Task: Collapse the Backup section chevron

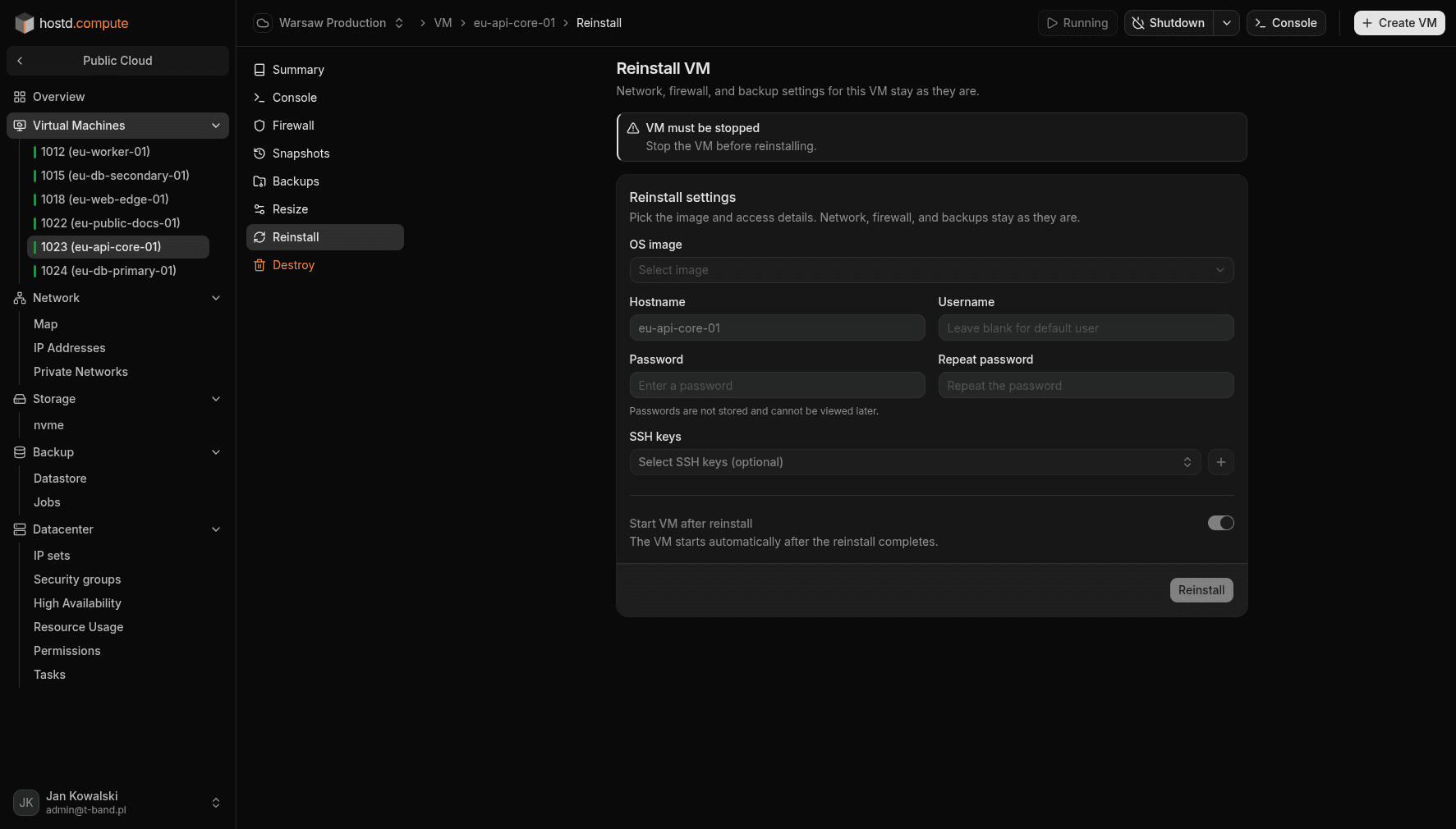Action: coord(216,452)
